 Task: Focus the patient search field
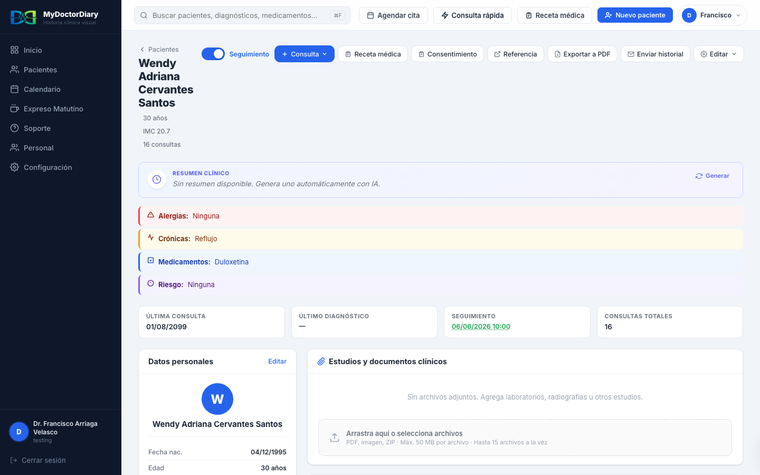(x=242, y=16)
